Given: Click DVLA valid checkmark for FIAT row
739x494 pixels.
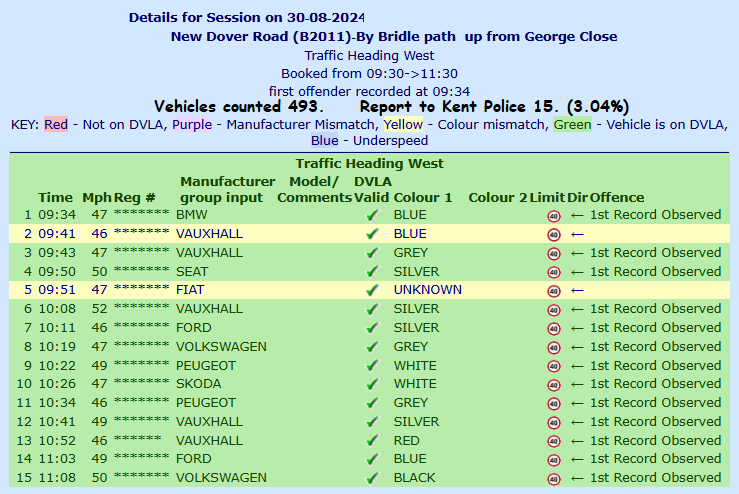Looking at the screenshot, I should 372,290.
